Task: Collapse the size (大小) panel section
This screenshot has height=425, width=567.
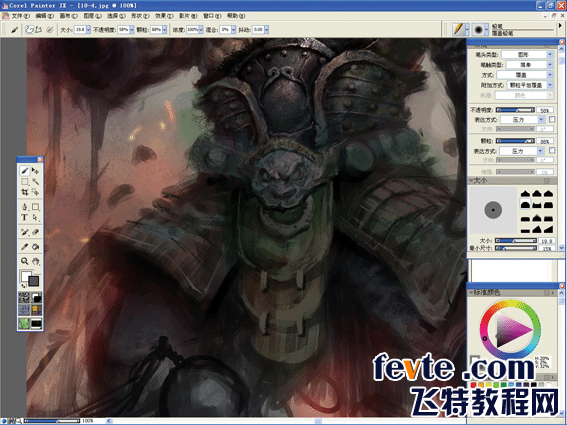Action: (471, 180)
